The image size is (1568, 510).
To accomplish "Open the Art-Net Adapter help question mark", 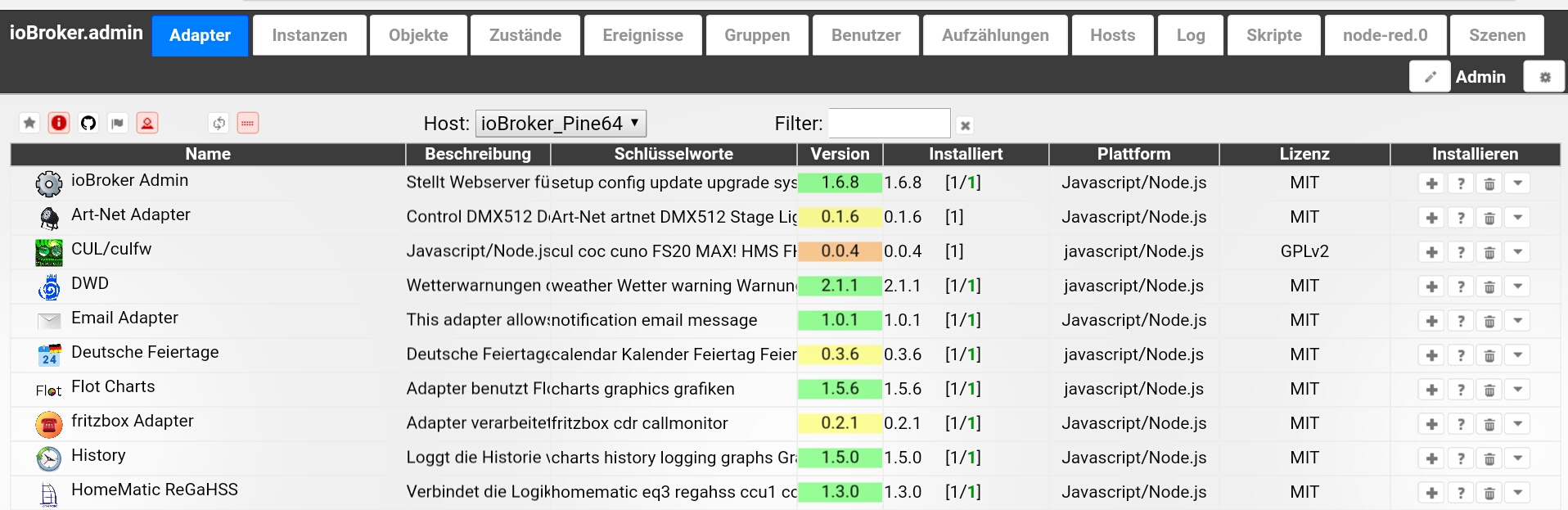I will pyautogui.click(x=1461, y=218).
